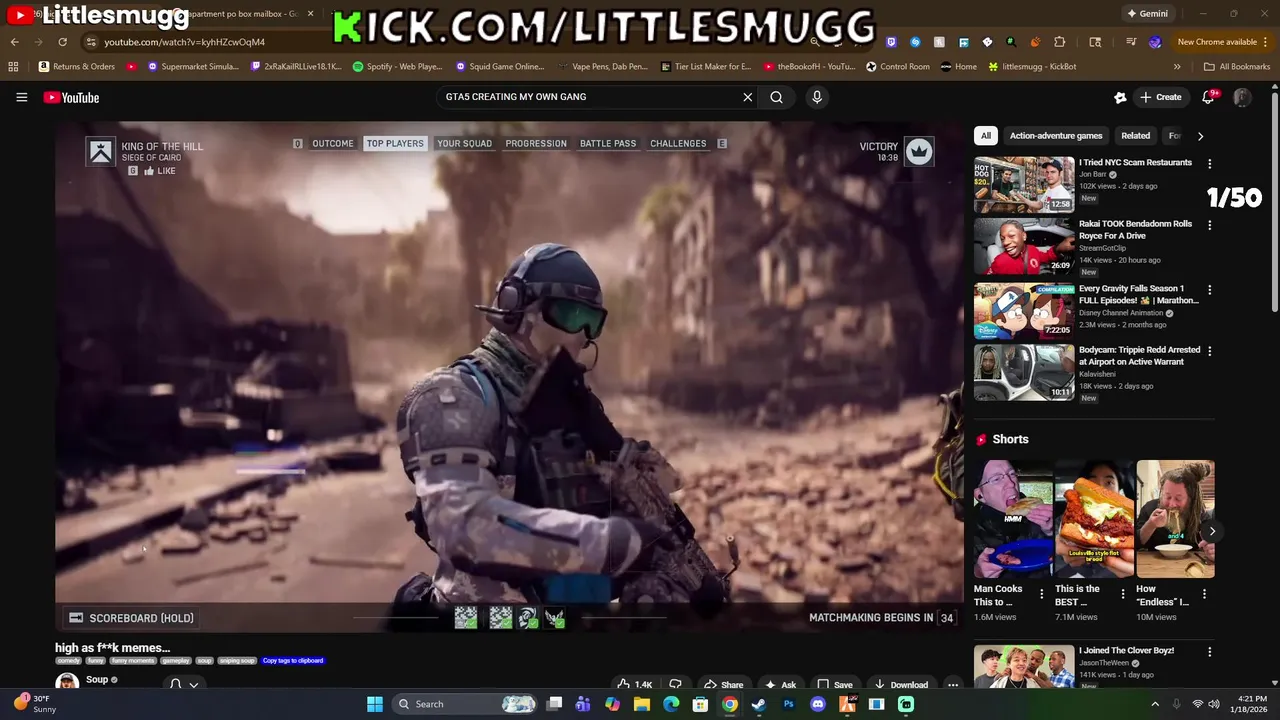Open the Spotify - Web Player bookmark
This screenshot has width=1280, height=720.
click(398, 67)
